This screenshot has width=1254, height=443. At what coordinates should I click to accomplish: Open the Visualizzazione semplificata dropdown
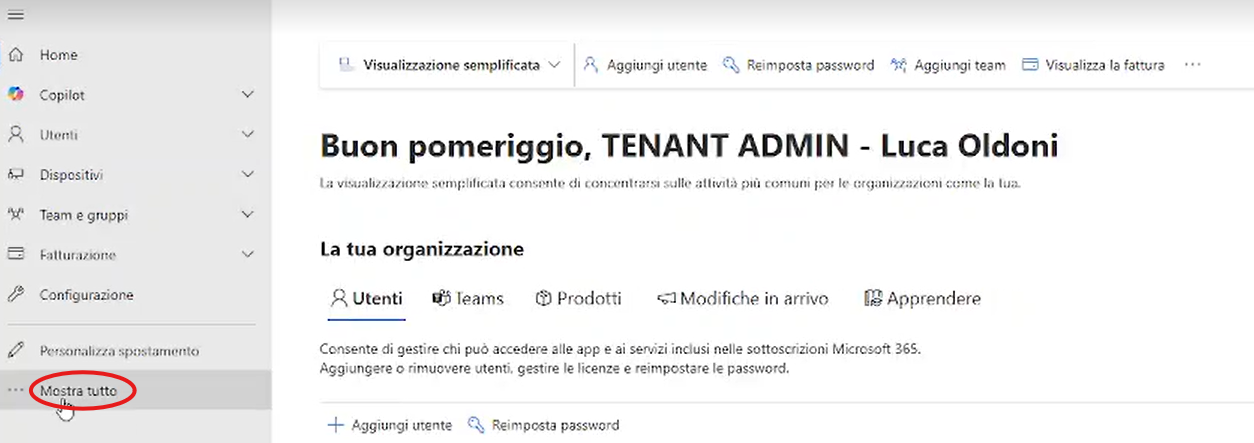click(449, 65)
